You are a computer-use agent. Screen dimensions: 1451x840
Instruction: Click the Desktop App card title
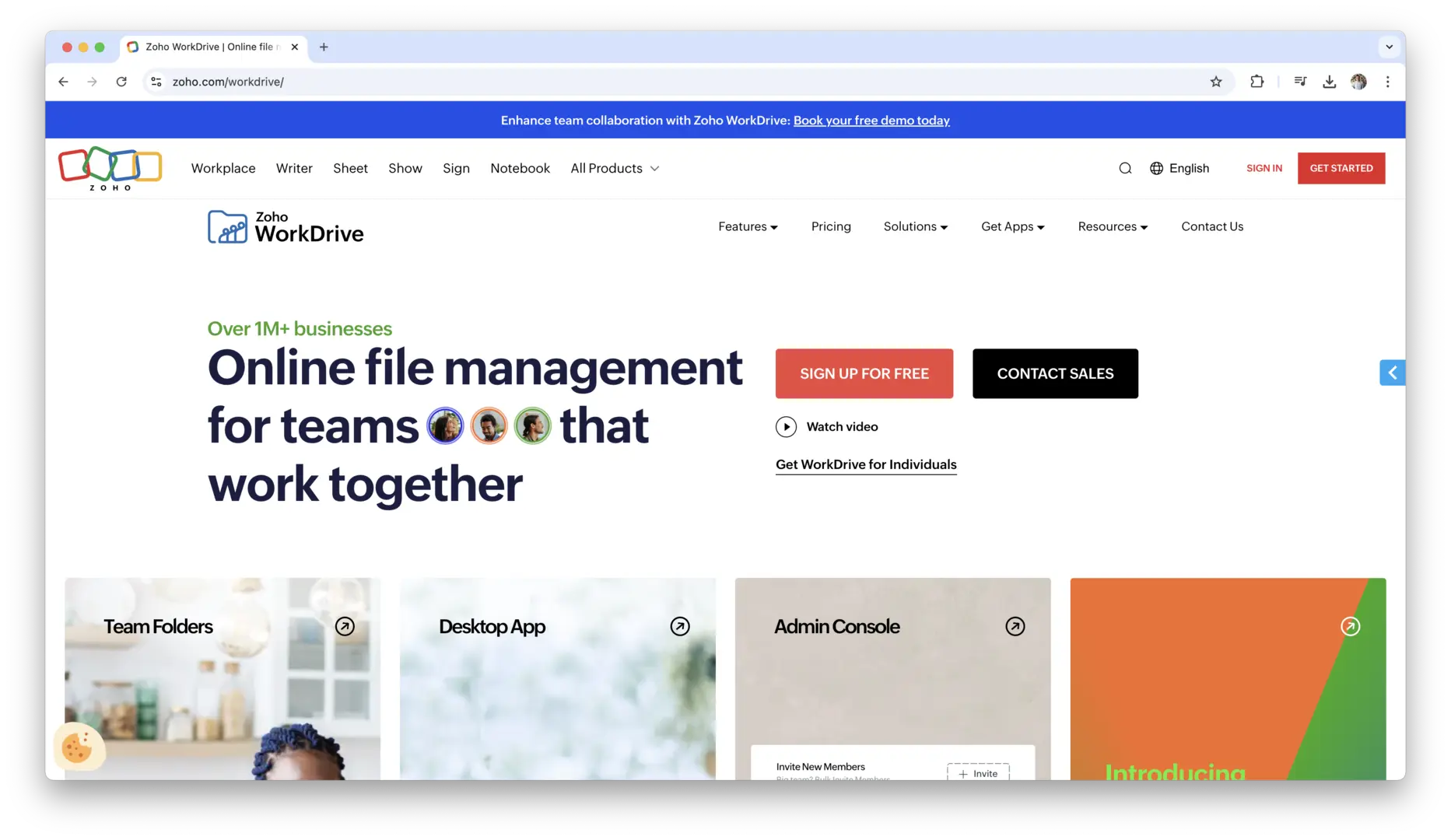492,627
